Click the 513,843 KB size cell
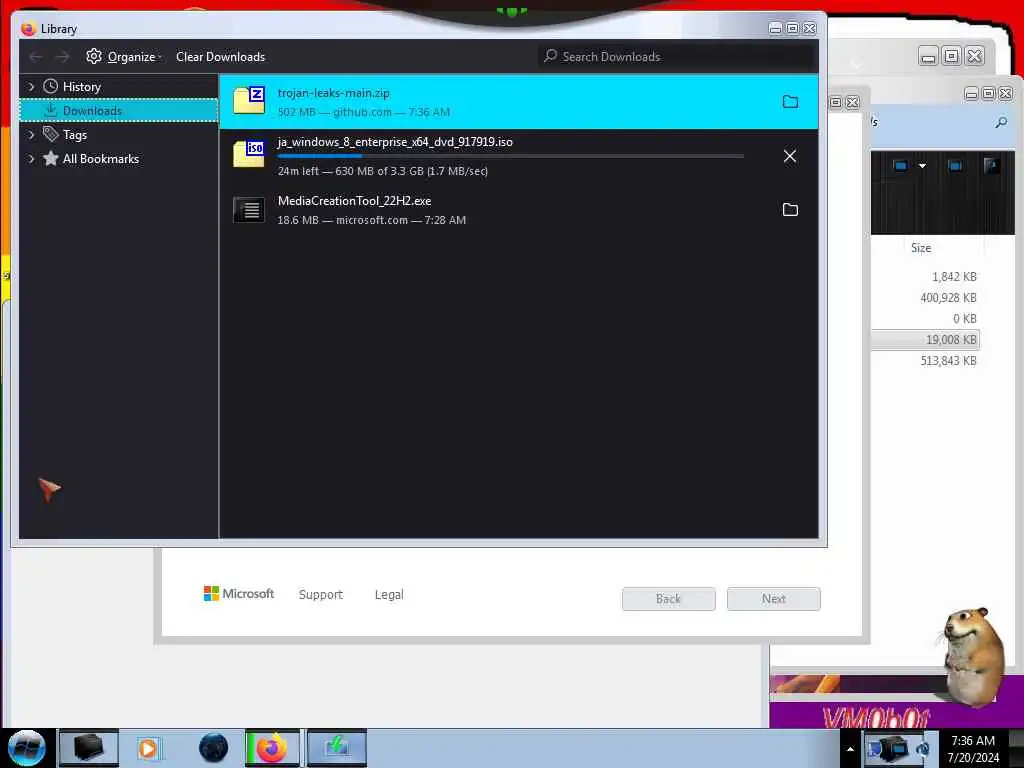Screen dimensions: 1024x768 pyautogui.click(x=948, y=360)
